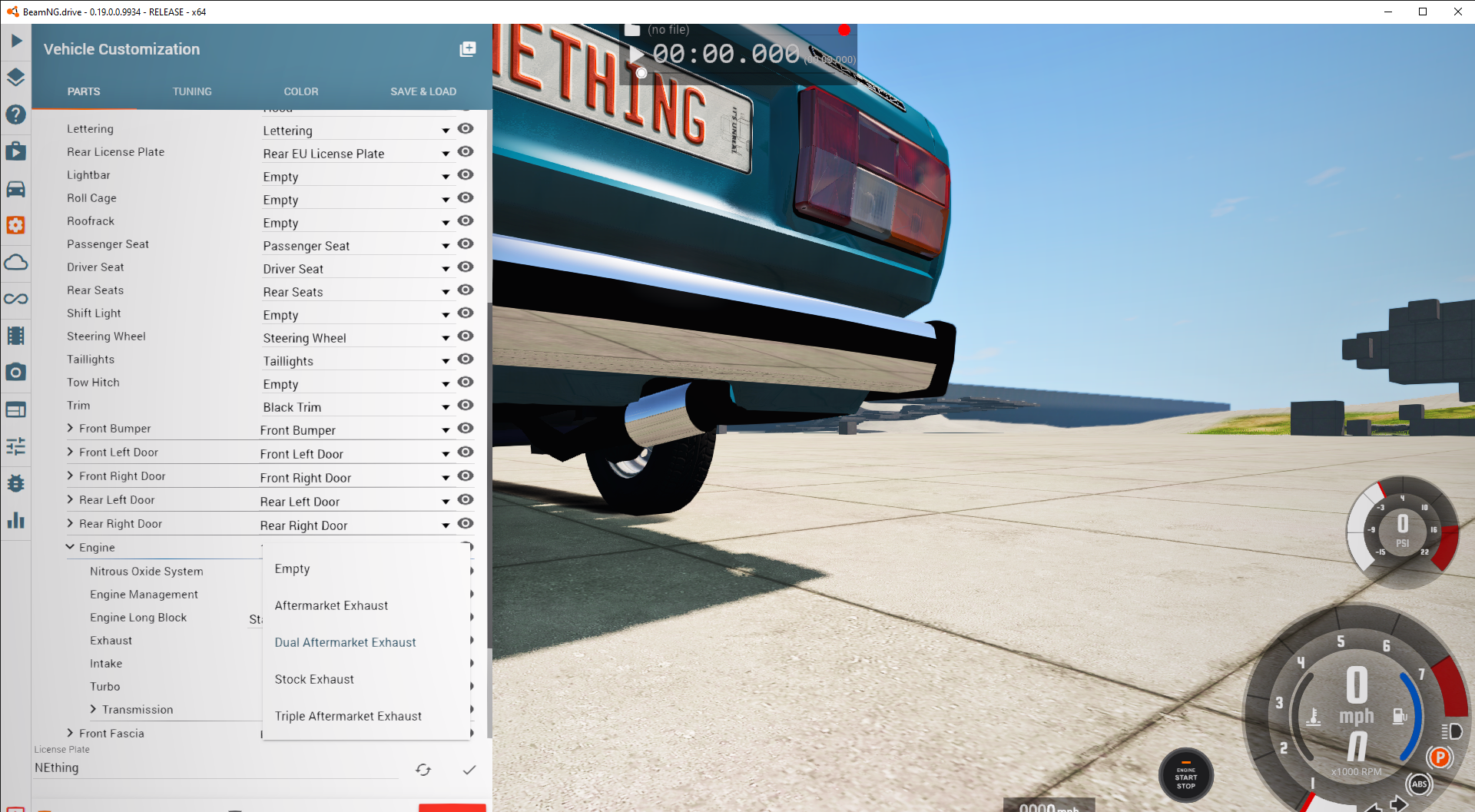Collapse the Engine tree node
The width and height of the screenshot is (1475, 812).
point(71,547)
